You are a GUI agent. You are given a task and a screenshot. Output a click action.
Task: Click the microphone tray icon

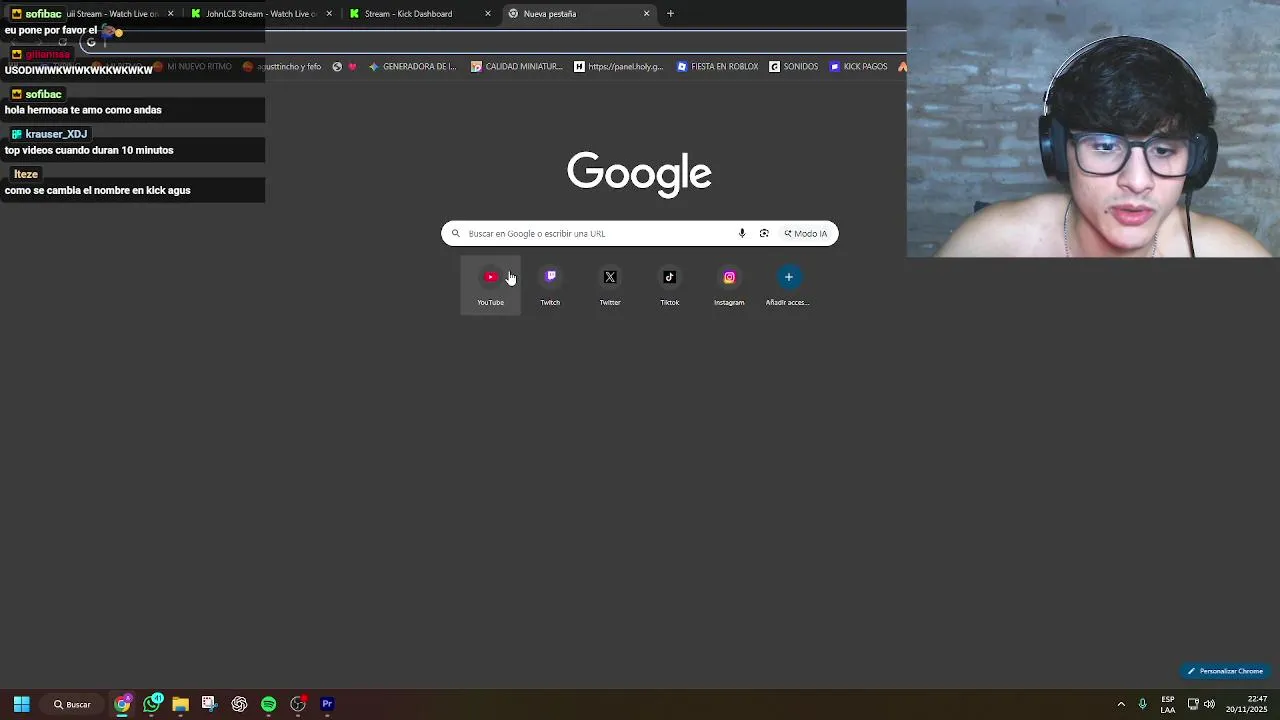click(x=1143, y=704)
